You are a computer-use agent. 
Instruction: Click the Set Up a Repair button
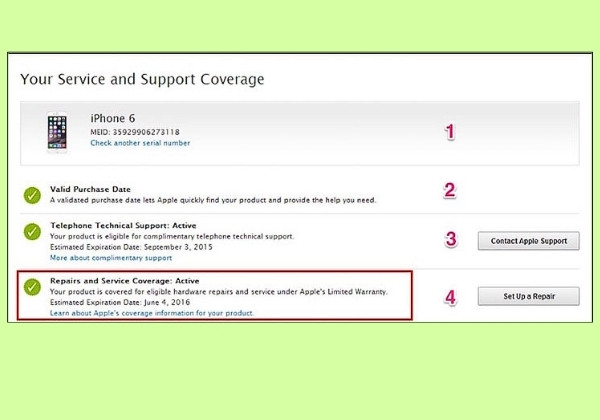[x=528, y=296]
